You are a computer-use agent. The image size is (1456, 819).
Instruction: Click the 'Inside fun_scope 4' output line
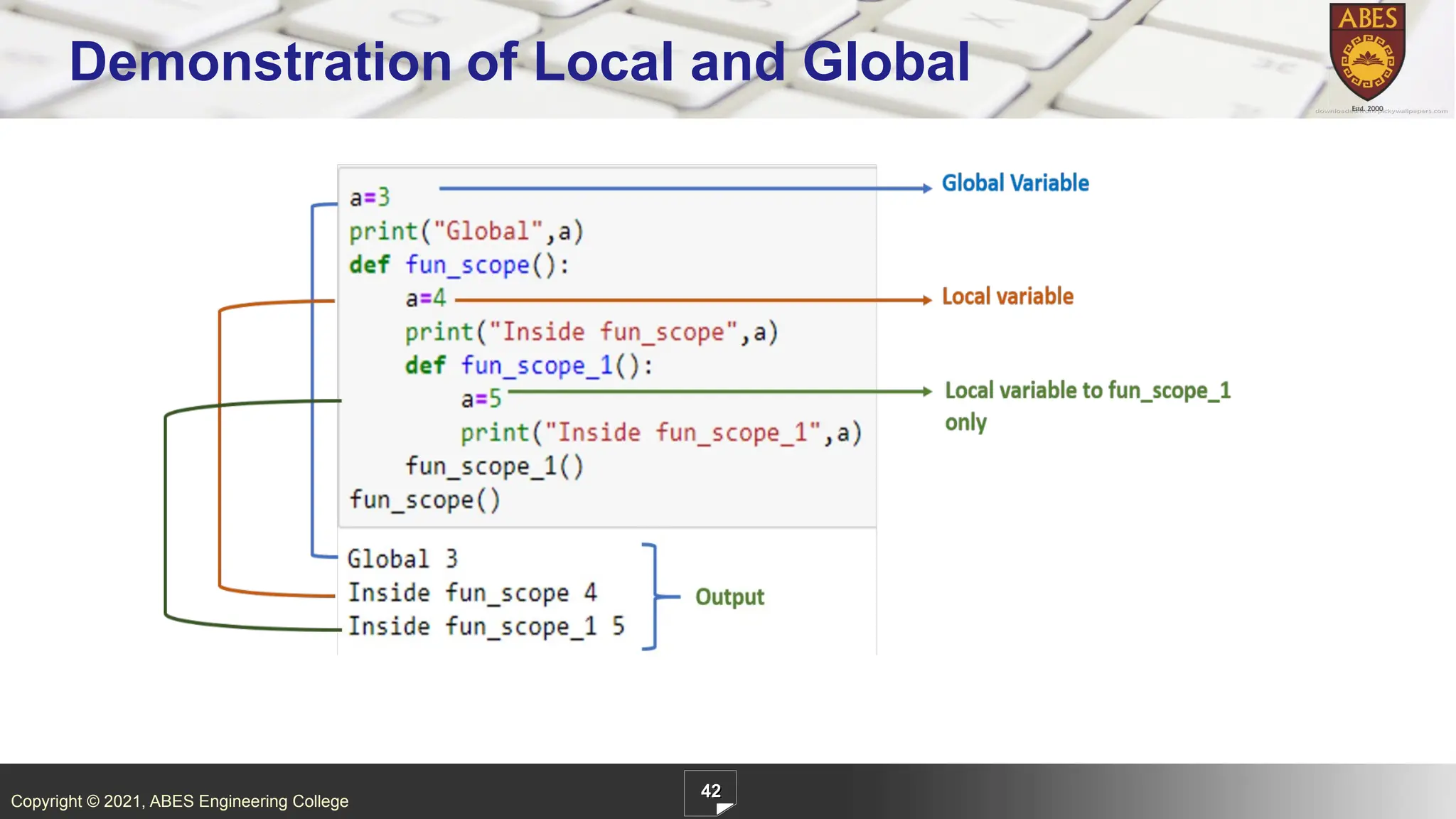[471, 593]
